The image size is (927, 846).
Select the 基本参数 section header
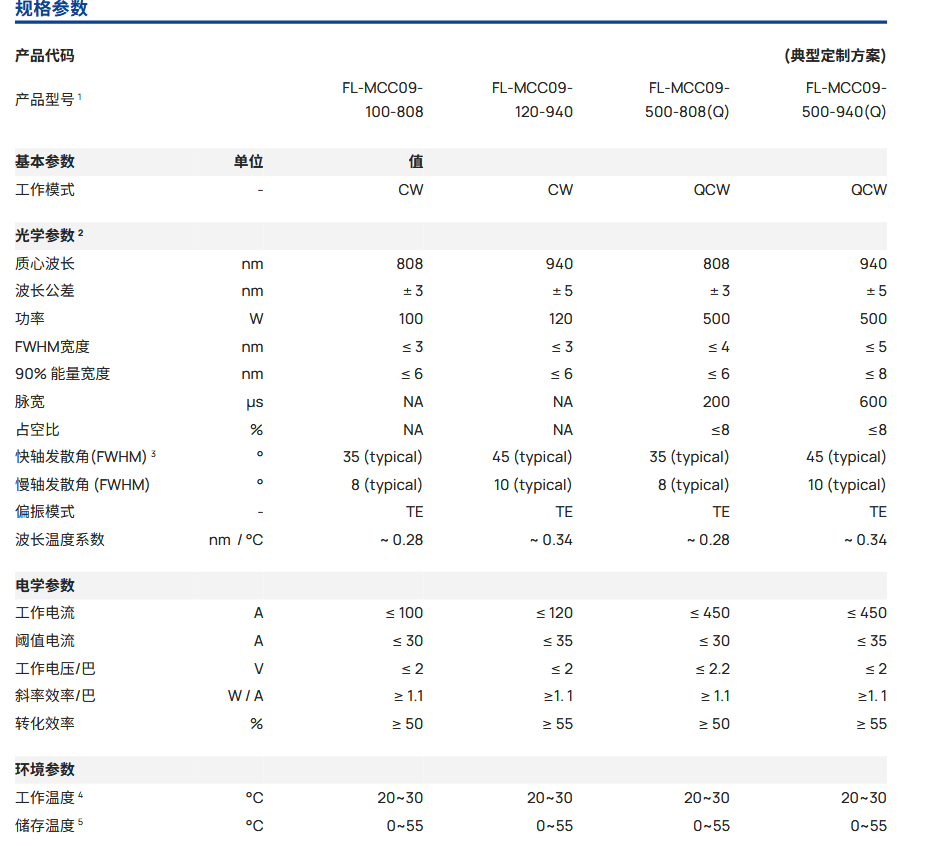[45, 162]
